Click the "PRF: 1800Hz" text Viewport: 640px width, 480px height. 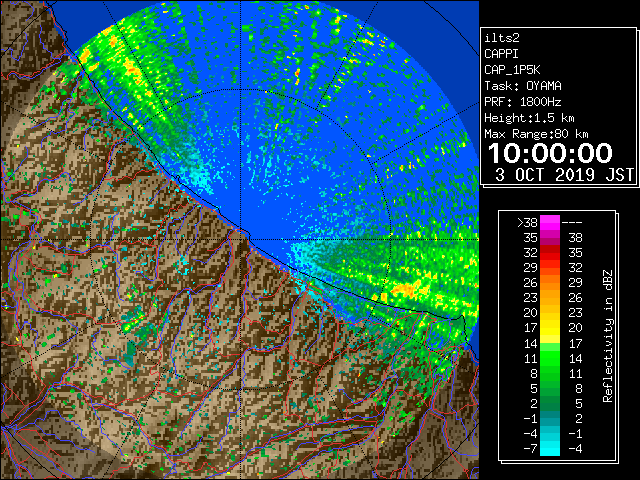523,102
